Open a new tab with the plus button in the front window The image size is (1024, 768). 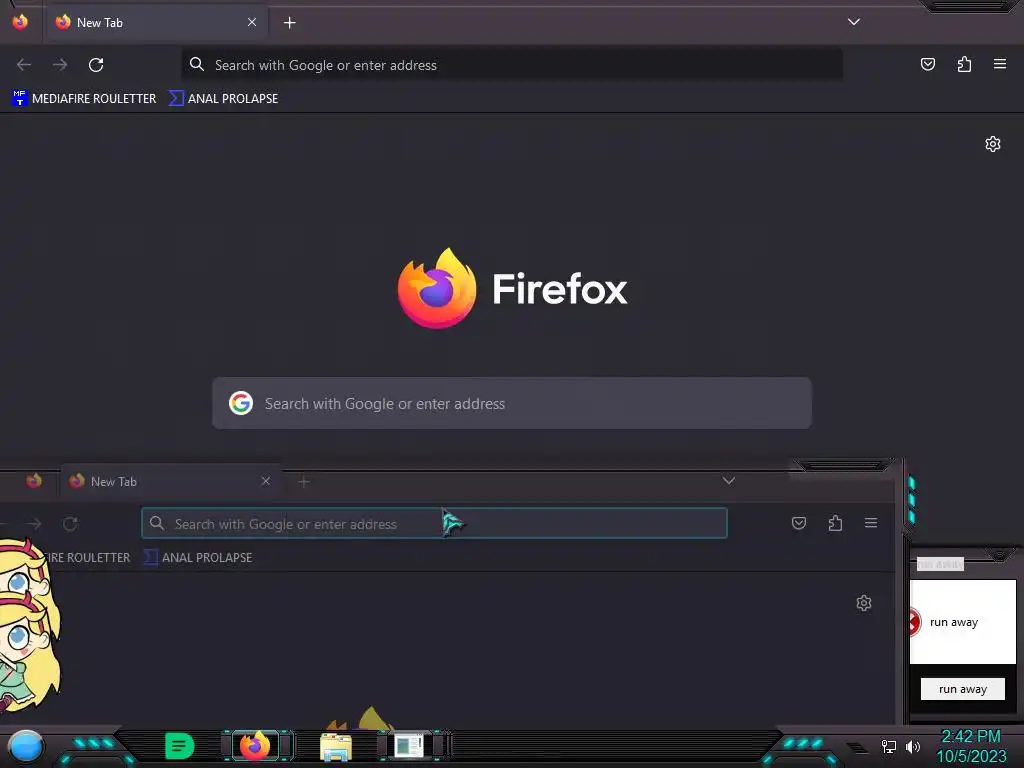tap(289, 23)
